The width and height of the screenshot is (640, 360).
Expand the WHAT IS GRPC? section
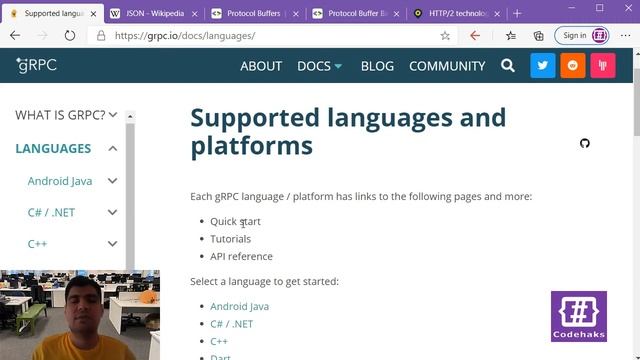113,115
